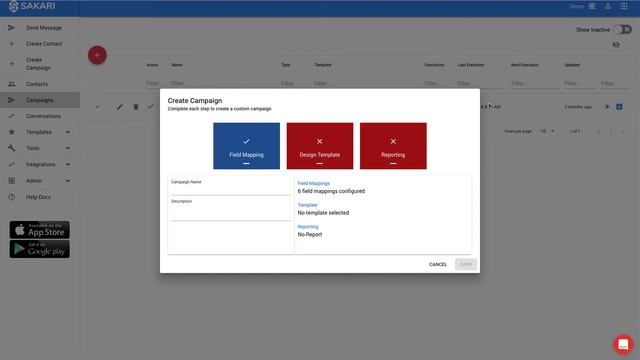Click the Campaigns arrow icon in sidebar
640x360 pixels.
coord(11,100)
